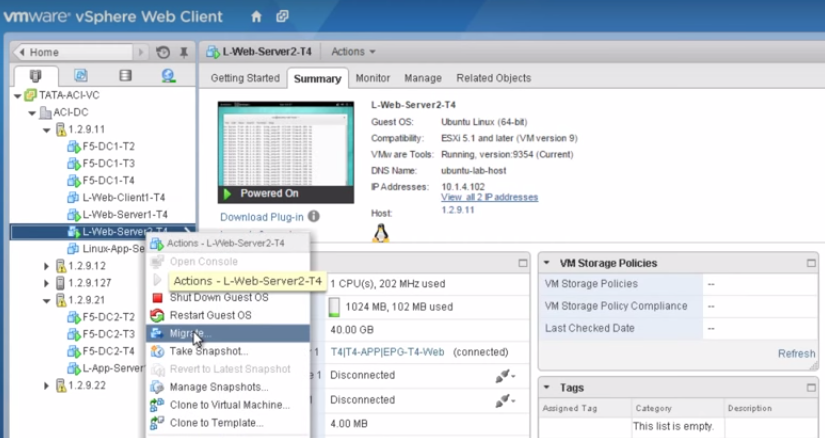Open the Getting Started tab
The image size is (825, 438).
[x=245, y=78]
